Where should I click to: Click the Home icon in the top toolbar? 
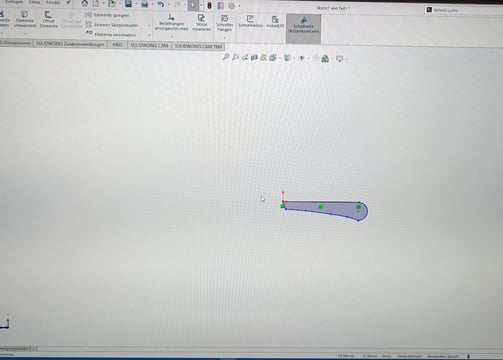click(85, 4)
